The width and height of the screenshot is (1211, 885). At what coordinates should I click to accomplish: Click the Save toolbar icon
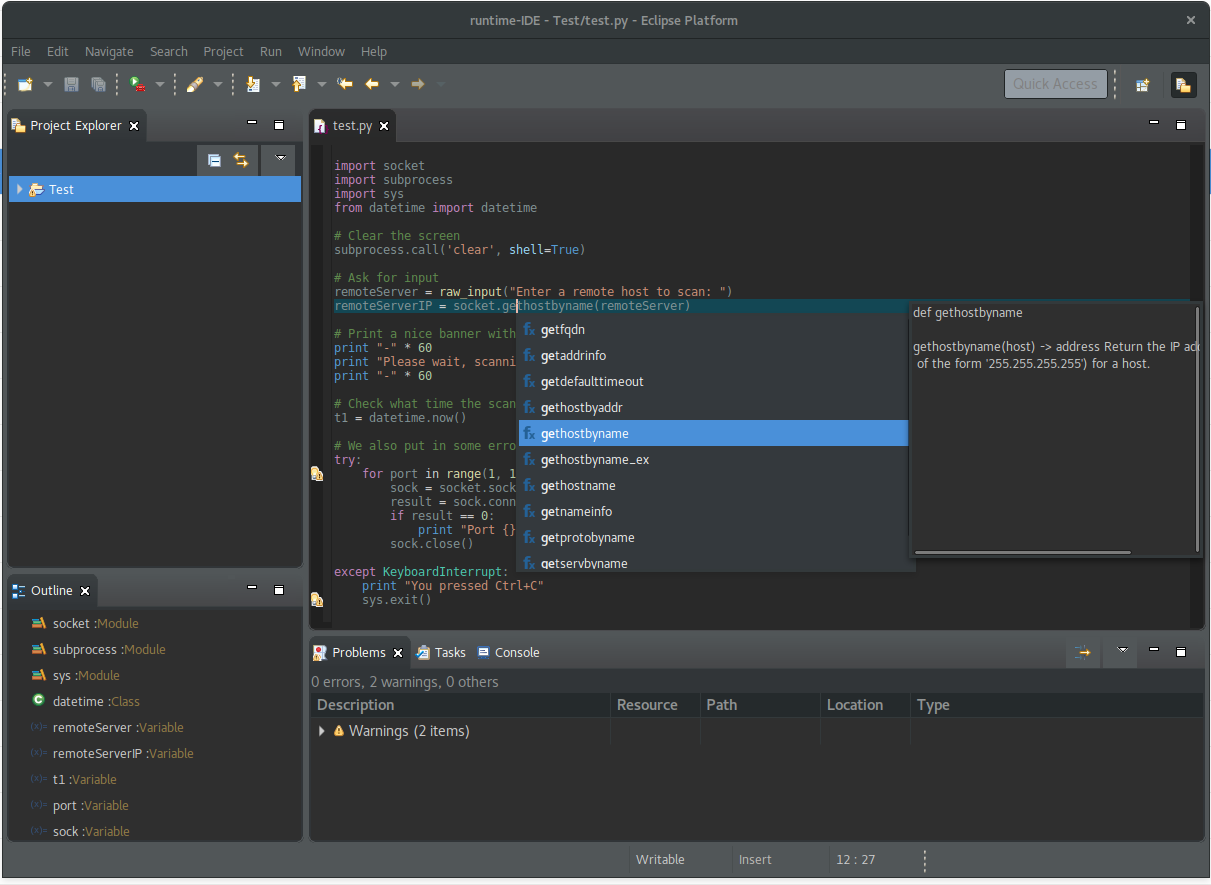tap(72, 85)
